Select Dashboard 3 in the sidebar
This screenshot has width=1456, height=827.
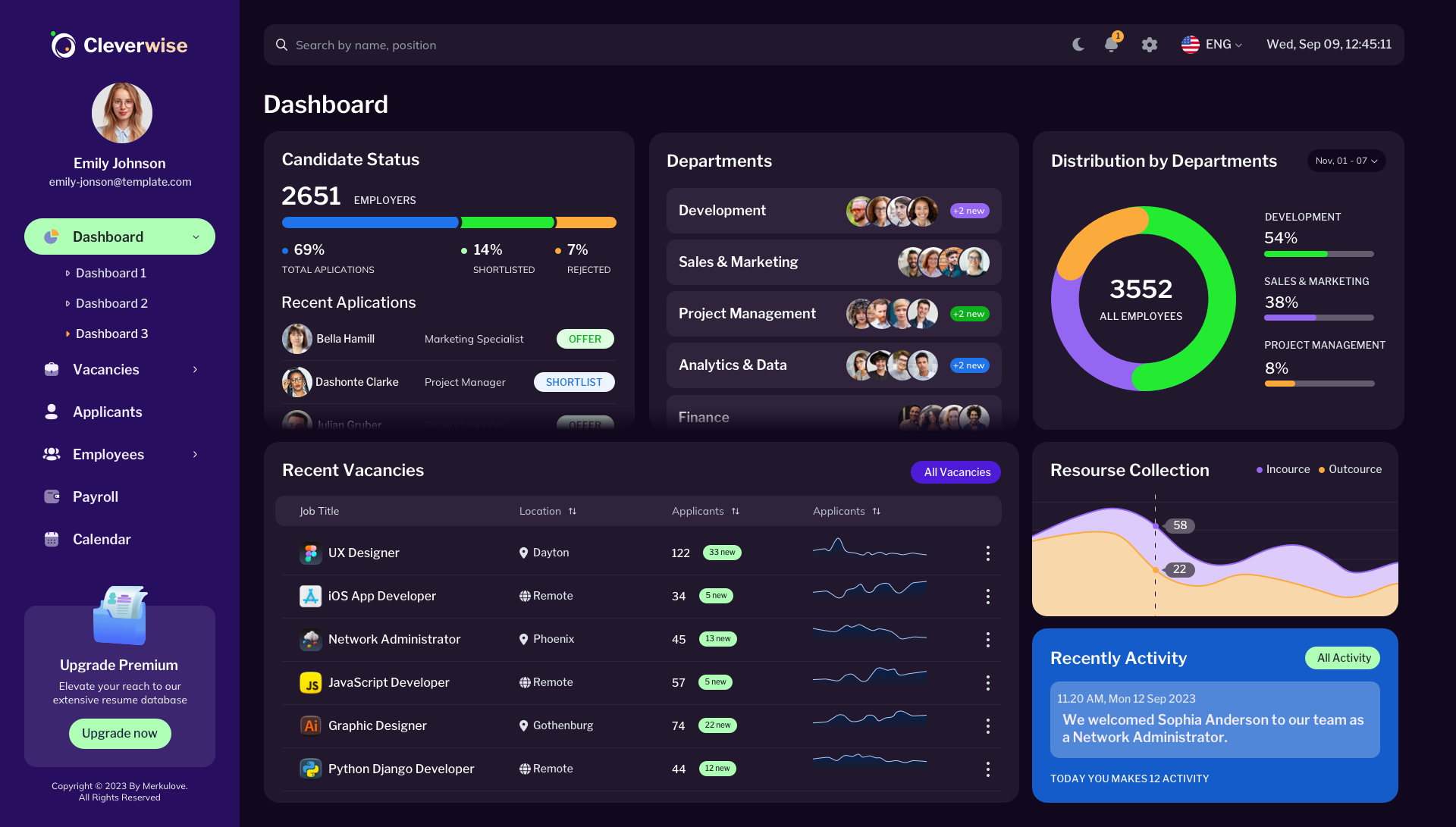point(111,334)
